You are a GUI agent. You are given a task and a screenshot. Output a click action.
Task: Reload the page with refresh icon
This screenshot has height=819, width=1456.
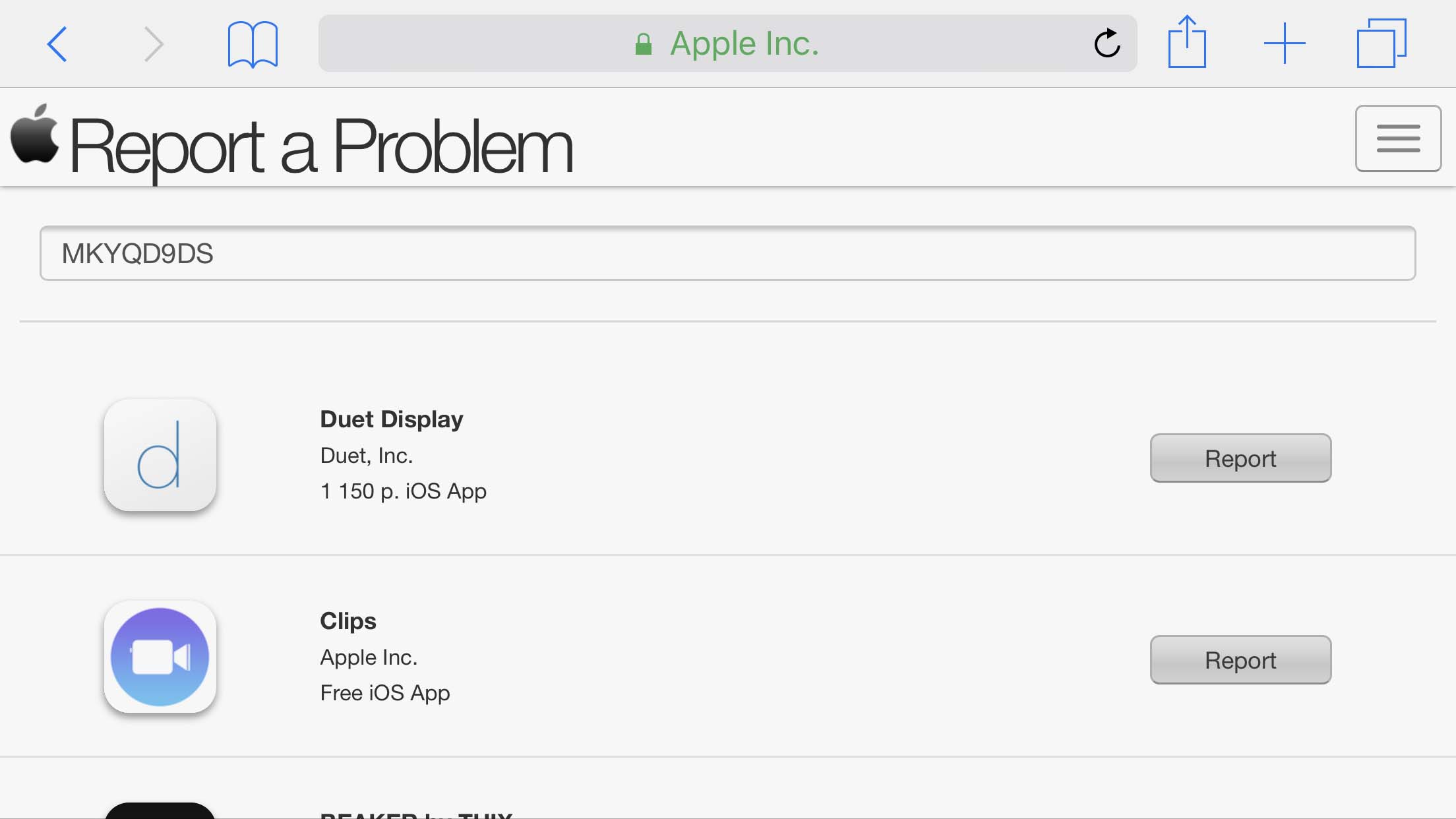[1107, 44]
